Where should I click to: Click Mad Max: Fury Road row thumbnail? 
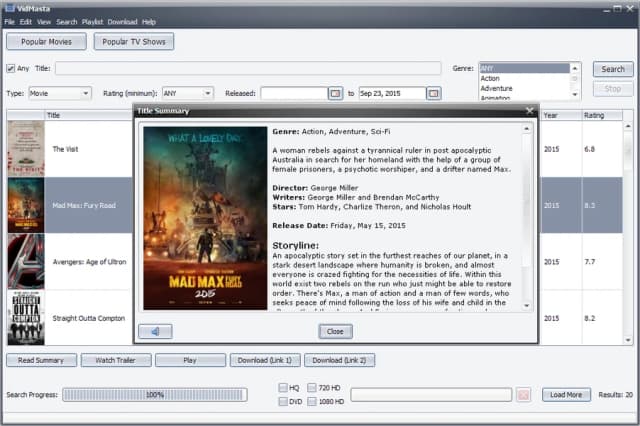[x=26, y=205]
